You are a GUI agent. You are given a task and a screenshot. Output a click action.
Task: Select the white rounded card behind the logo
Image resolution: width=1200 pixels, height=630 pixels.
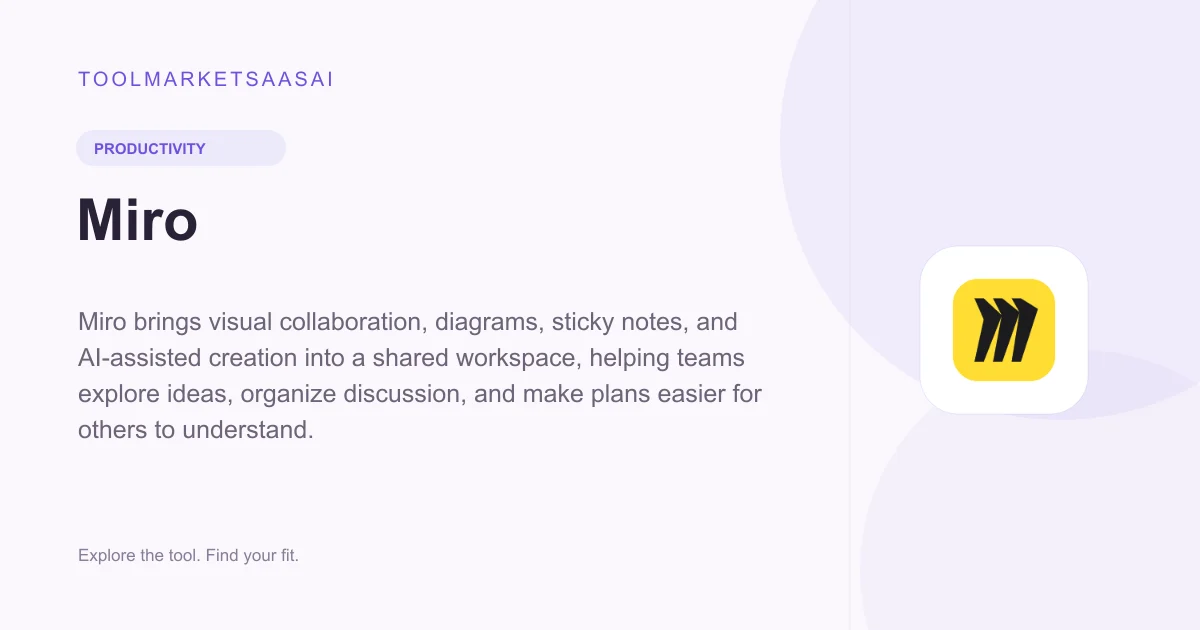(x=1003, y=330)
